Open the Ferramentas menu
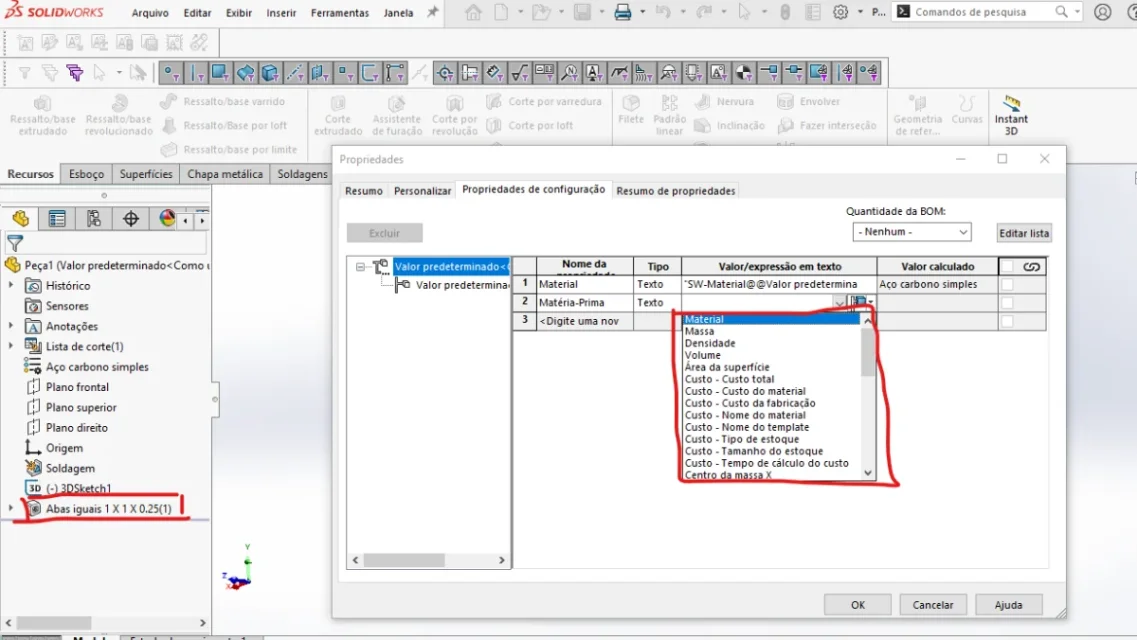 [x=339, y=13]
